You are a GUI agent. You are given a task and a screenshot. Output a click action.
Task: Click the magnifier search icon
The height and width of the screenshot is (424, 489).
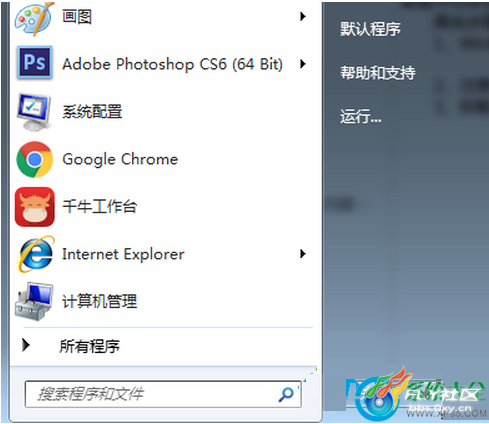coord(286,394)
